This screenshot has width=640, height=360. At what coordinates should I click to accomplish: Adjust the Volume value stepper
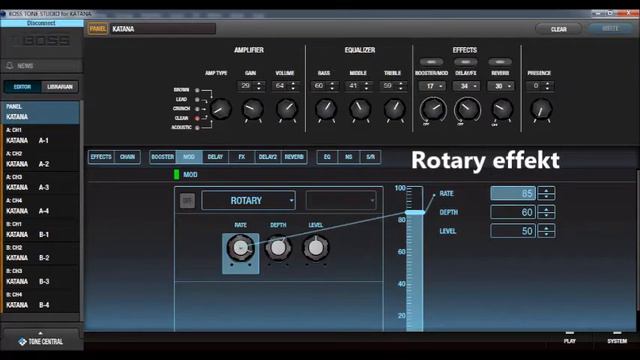click(x=293, y=86)
